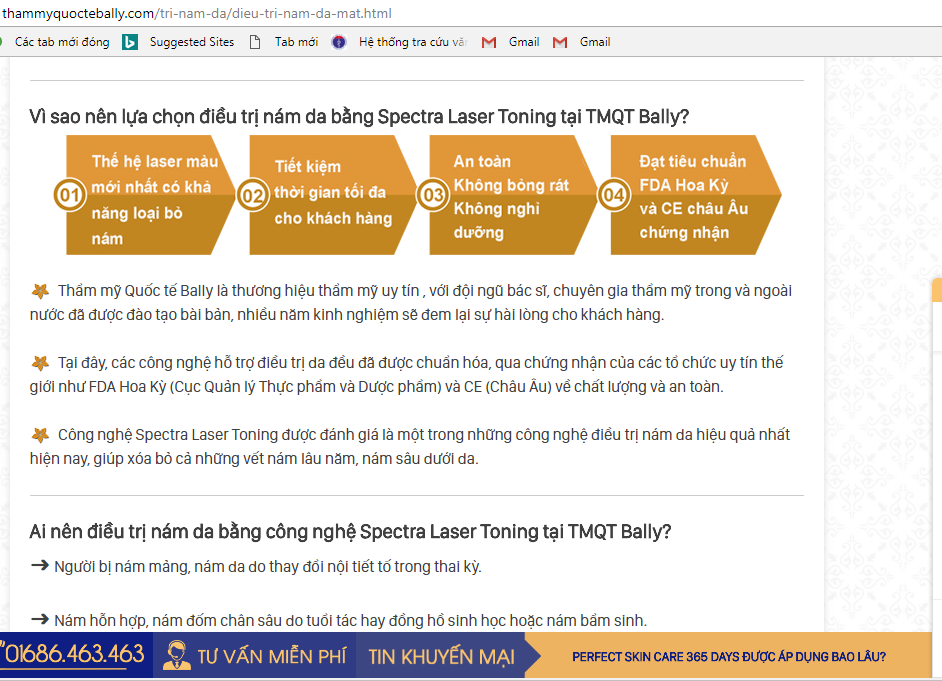Open the "Hệ thống tra cứu" bookmark icon
The image size is (942, 681).
coord(338,42)
